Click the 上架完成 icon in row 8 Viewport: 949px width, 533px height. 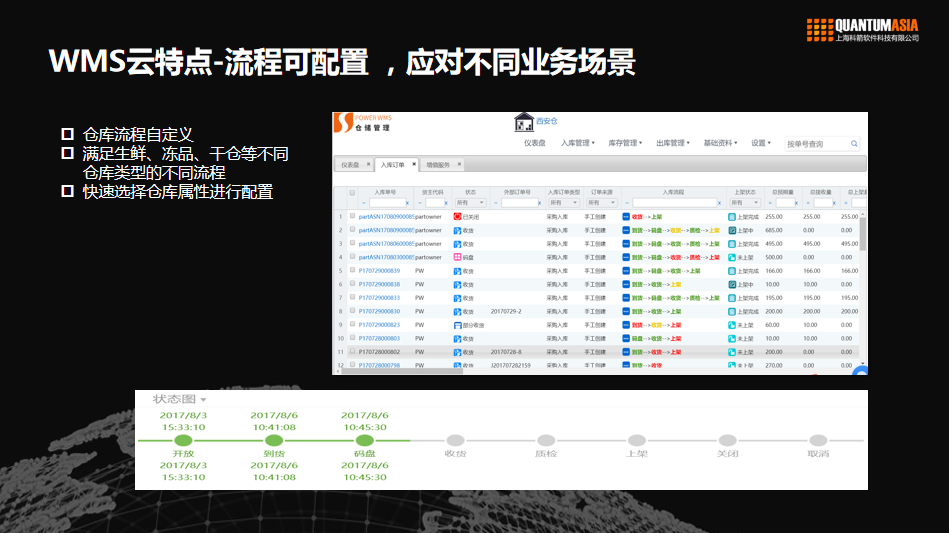coord(732,312)
